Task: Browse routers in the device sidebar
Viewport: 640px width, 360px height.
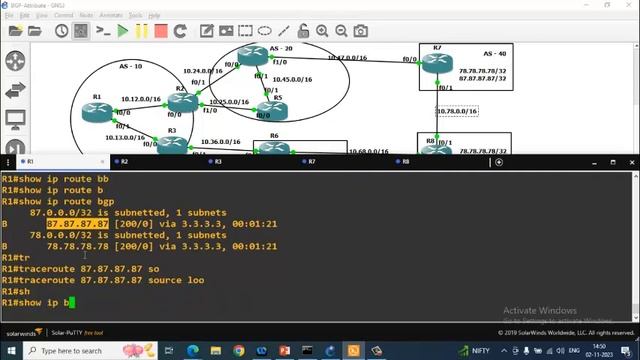Action: point(15,61)
